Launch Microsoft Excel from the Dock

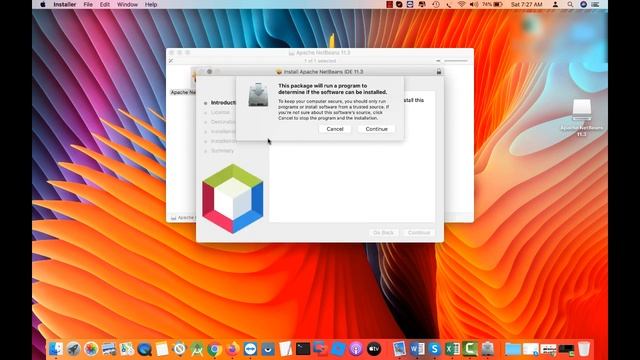click(452, 349)
